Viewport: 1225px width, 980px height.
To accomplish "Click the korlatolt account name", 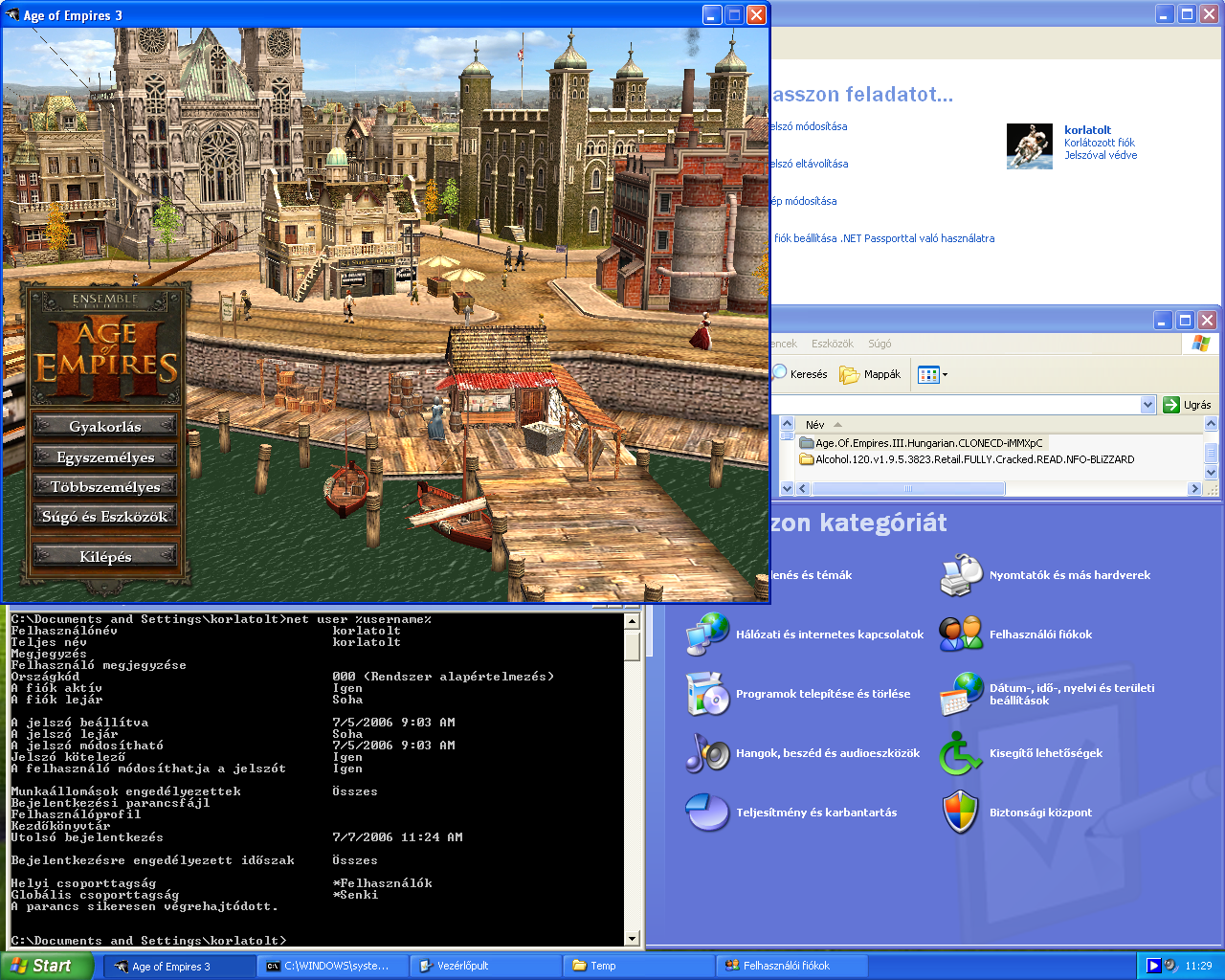I will pos(1088,130).
